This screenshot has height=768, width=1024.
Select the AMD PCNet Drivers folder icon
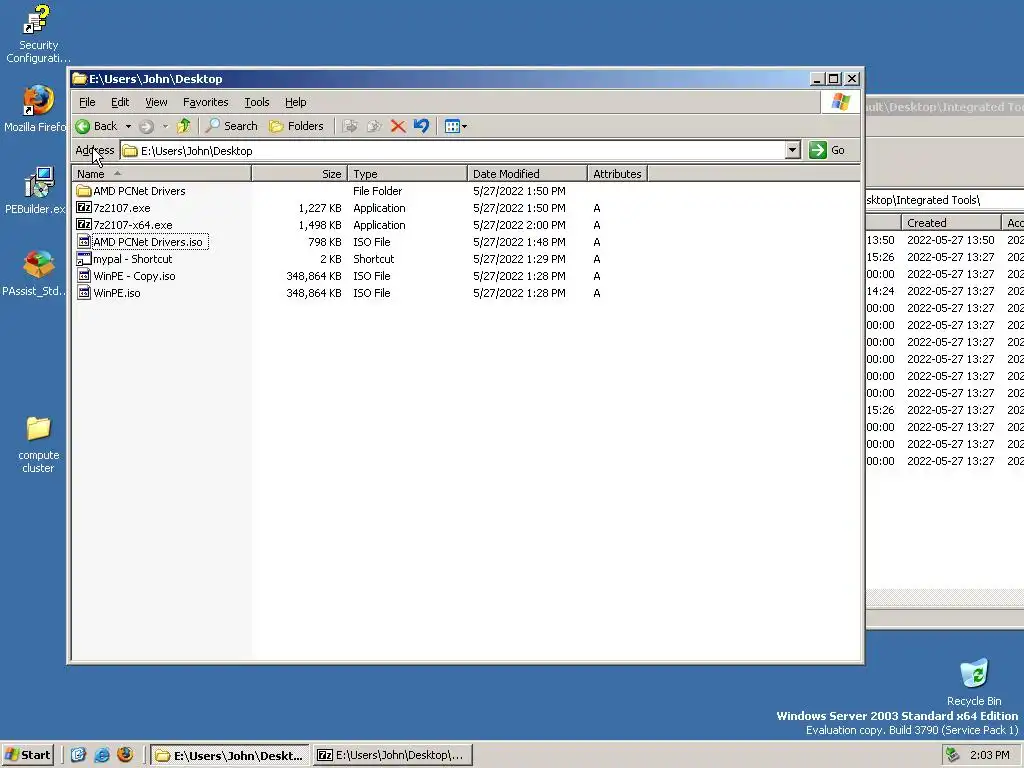point(84,191)
